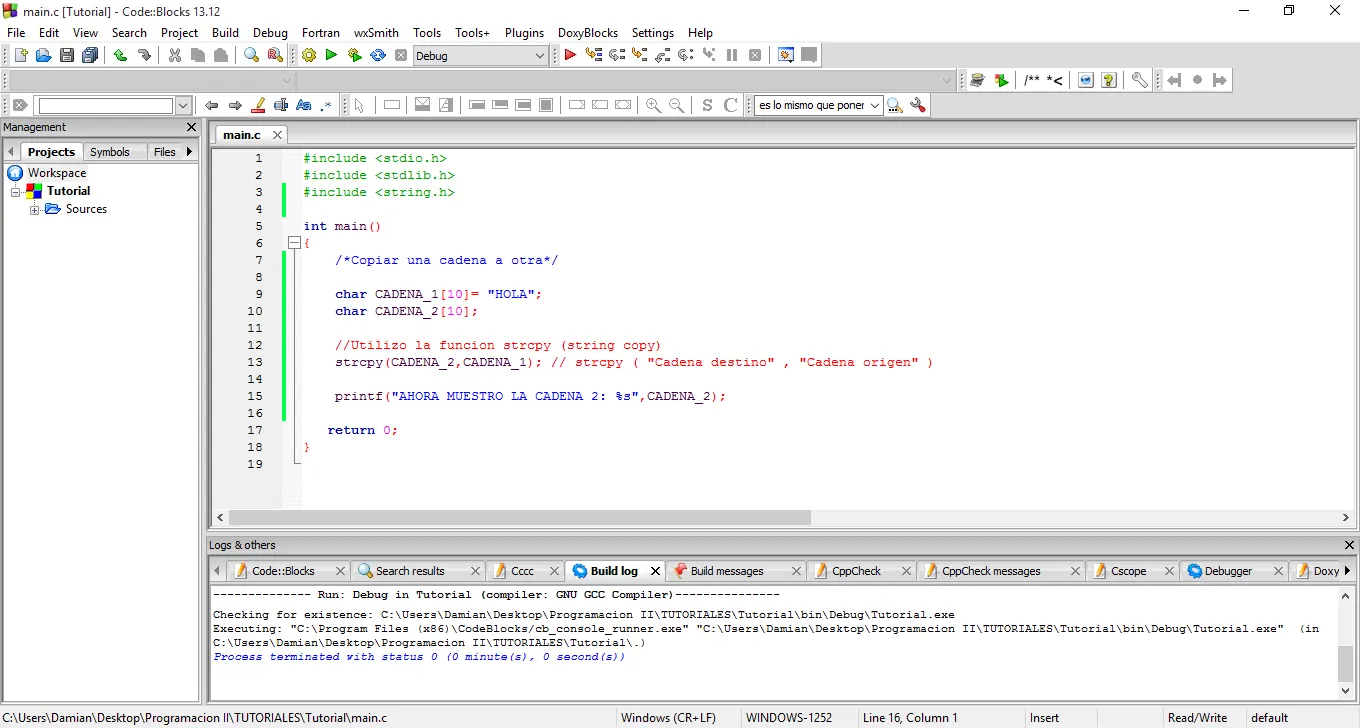1360x728 pixels.
Task: Expand the Sources folder in project tree
Action: [x=35, y=209]
